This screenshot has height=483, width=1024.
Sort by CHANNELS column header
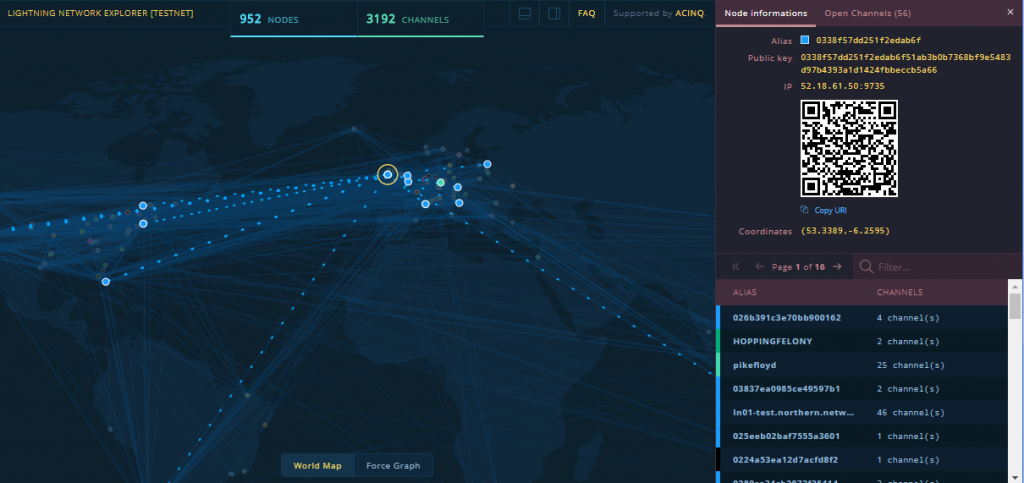coord(899,292)
